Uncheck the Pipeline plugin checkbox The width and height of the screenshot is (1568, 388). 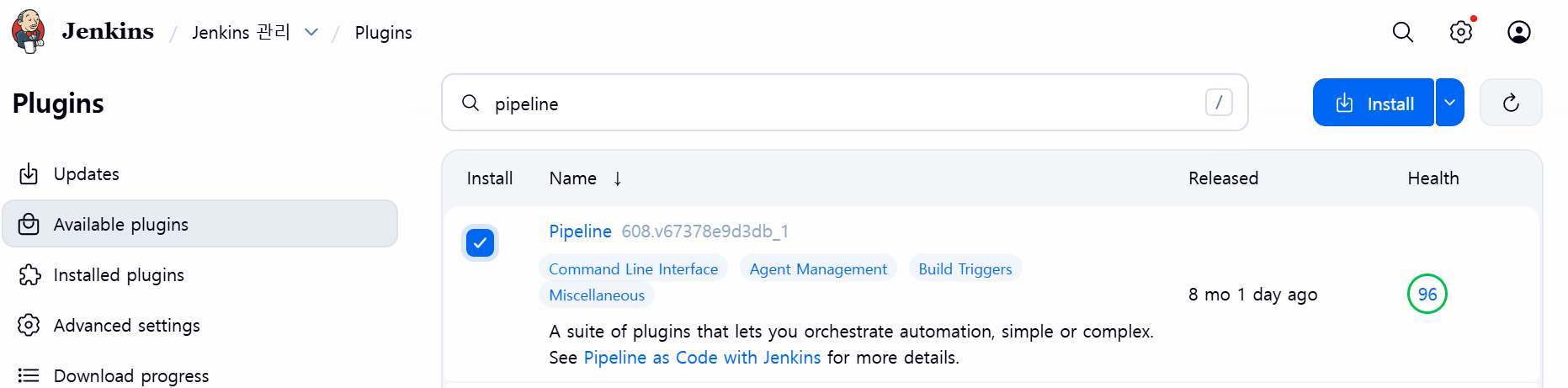[480, 243]
